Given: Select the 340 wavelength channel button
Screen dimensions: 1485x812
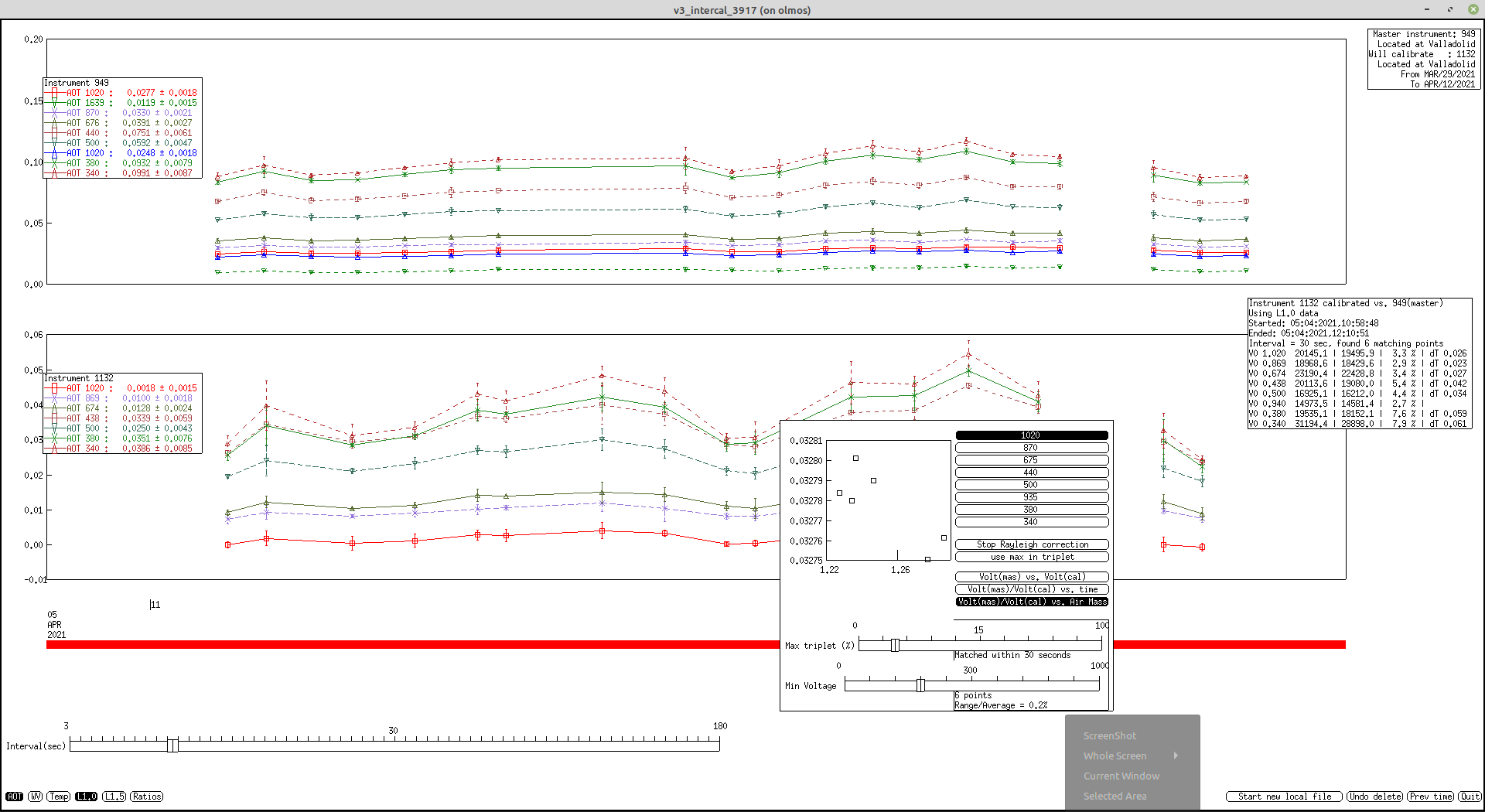Looking at the screenshot, I should pyautogui.click(x=1032, y=522).
